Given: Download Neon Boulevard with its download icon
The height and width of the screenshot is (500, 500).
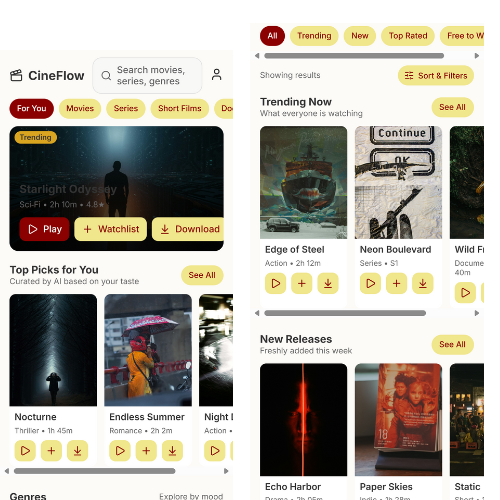Looking at the screenshot, I should 423,283.
